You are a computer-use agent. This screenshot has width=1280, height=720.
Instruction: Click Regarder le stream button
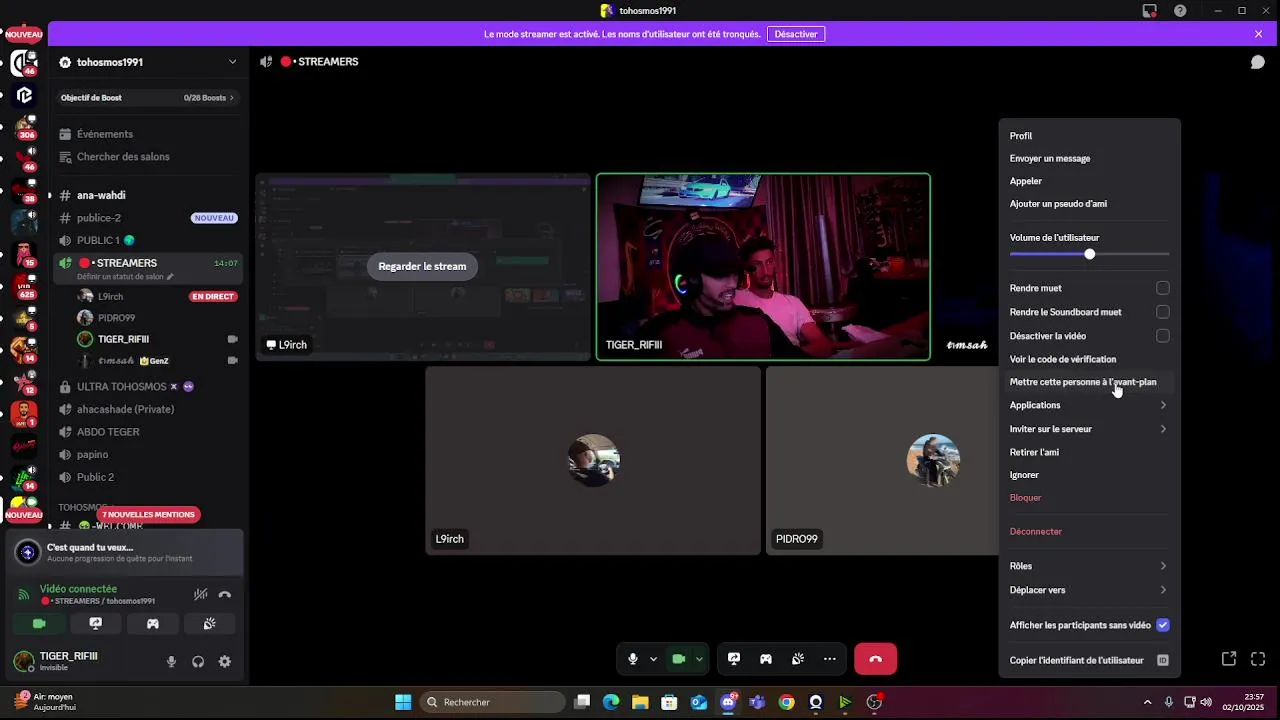coord(422,266)
